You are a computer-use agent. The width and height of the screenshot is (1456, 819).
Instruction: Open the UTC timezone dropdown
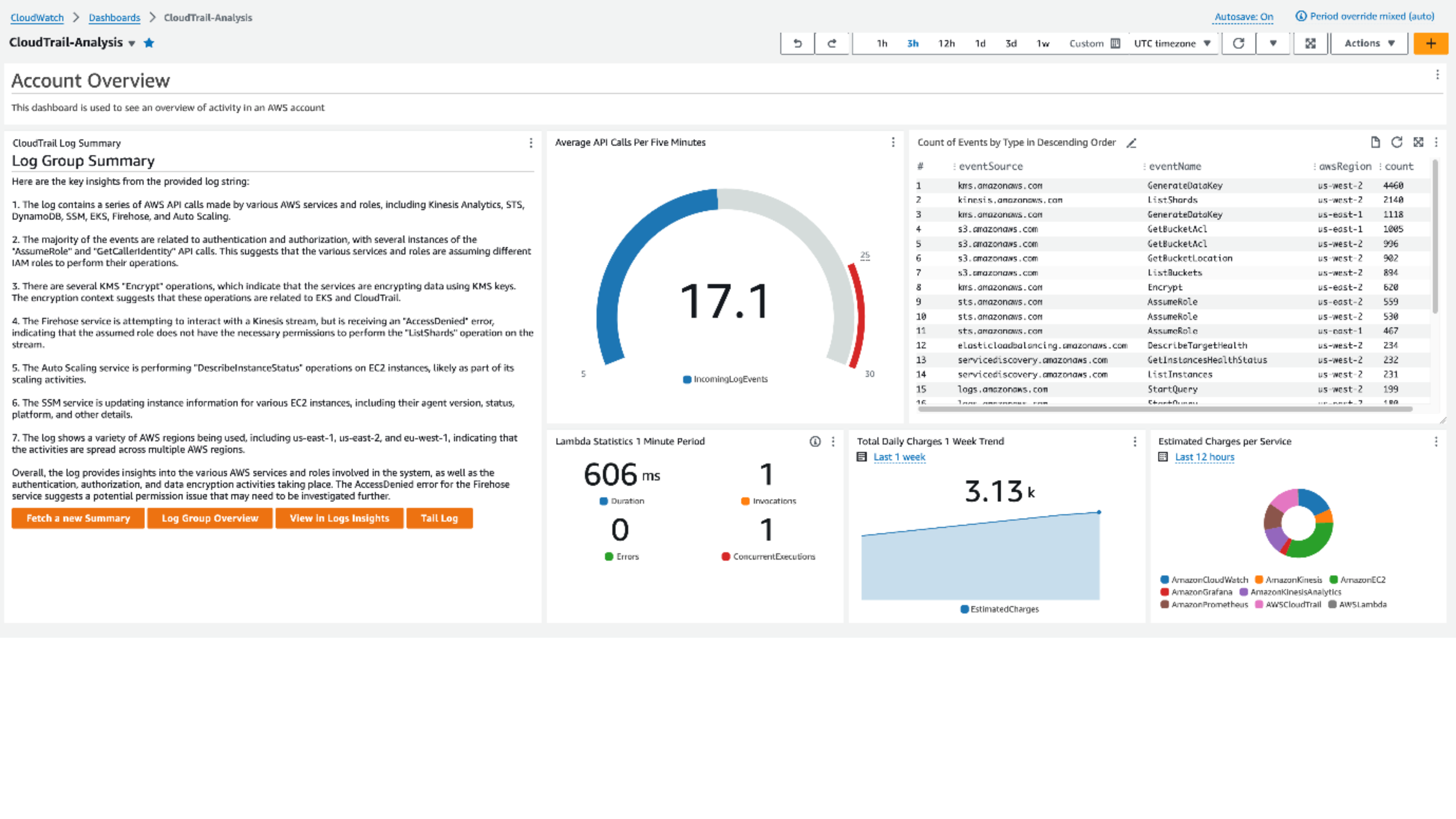coord(1171,44)
